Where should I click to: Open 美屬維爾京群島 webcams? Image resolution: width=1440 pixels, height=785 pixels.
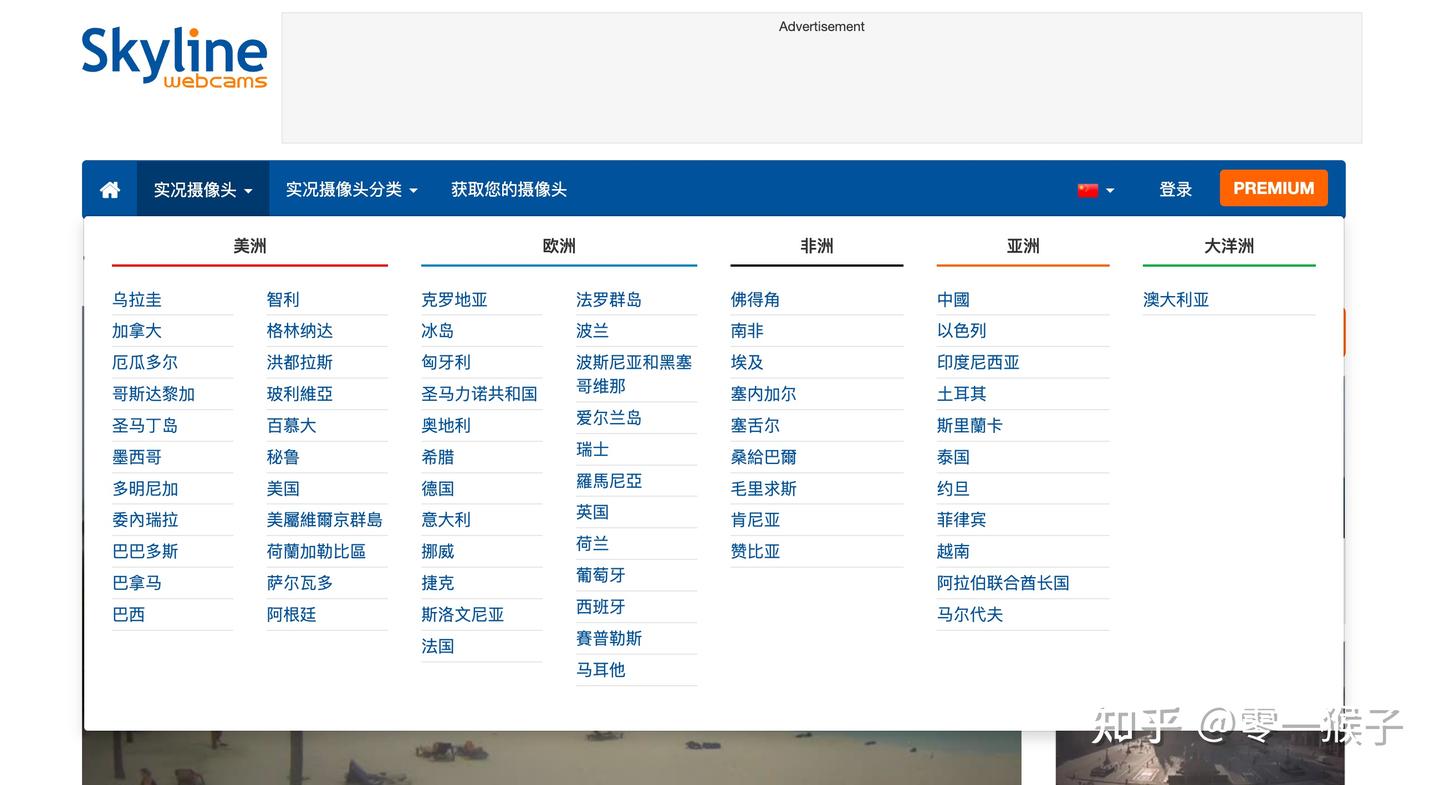324,520
